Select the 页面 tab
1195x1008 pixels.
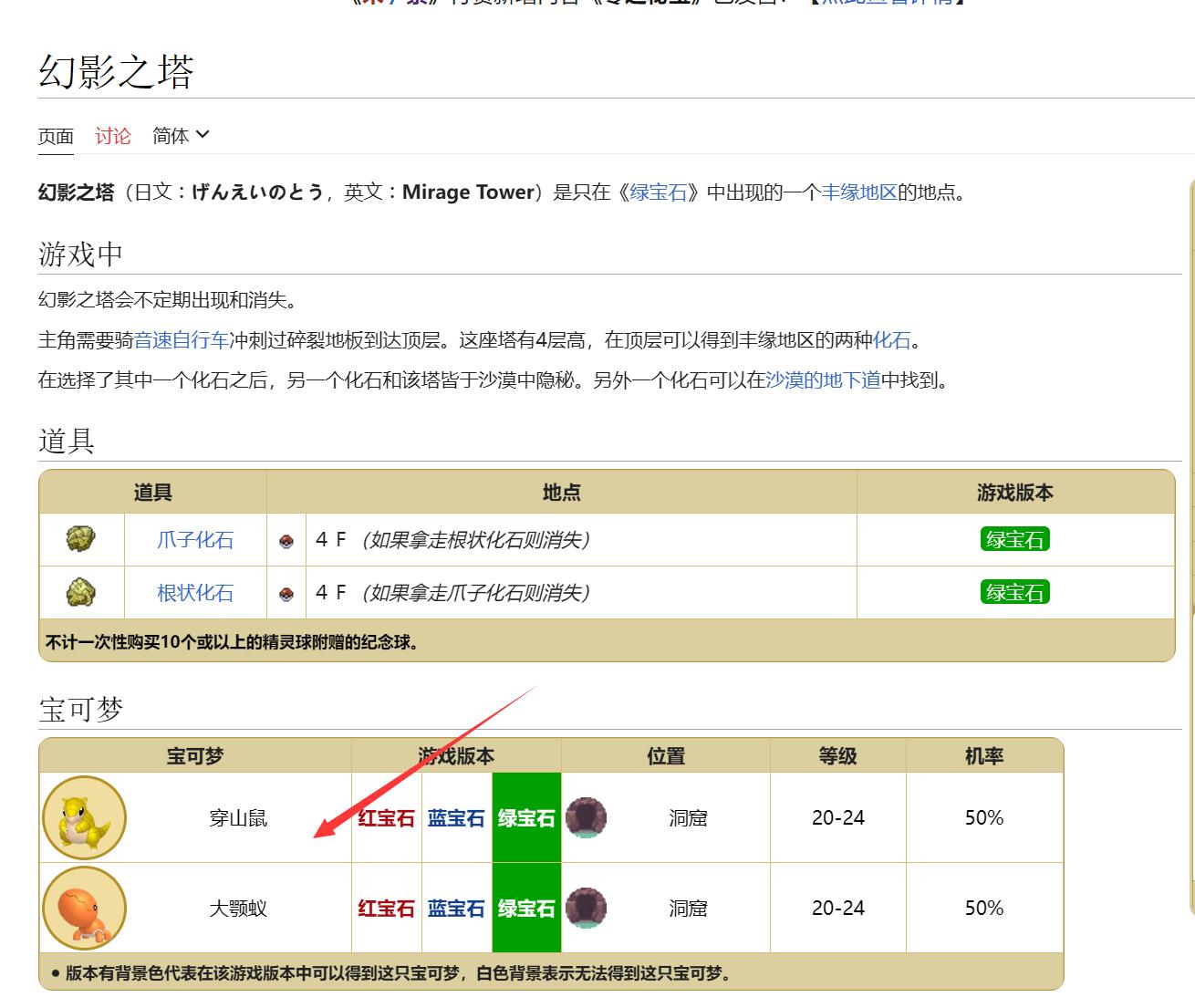(x=55, y=135)
